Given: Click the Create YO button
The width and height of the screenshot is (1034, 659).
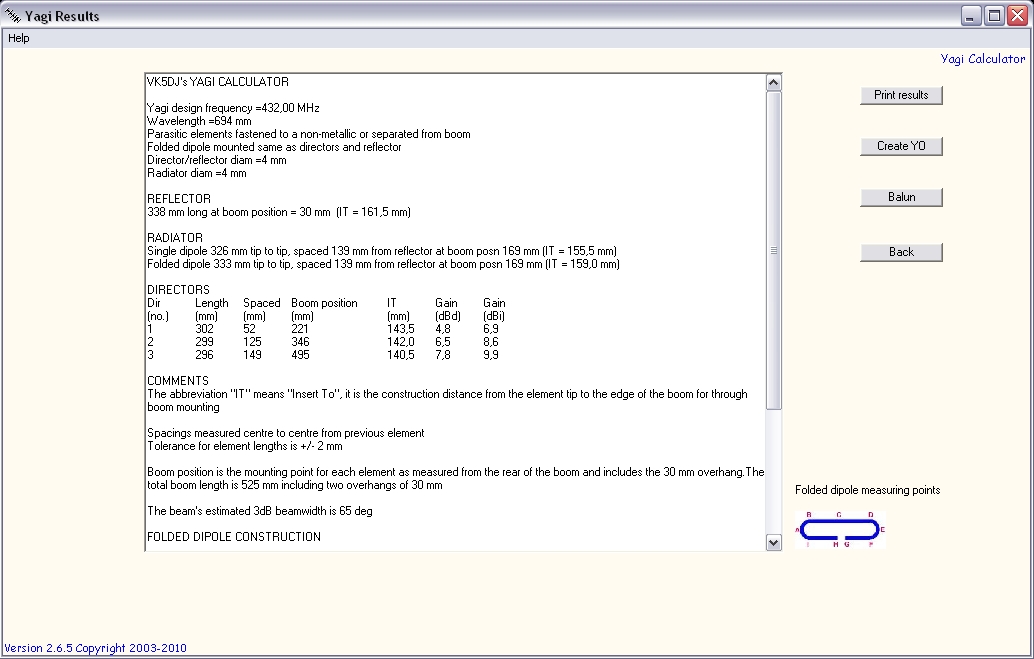Looking at the screenshot, I should pos(901,146).
